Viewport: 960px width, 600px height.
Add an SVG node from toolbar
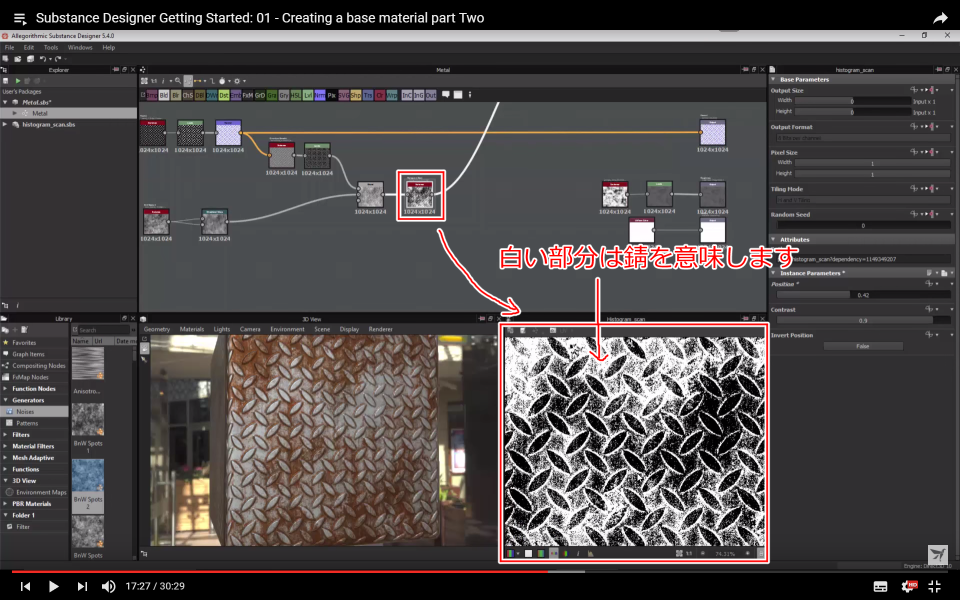[x=343, y=96]
